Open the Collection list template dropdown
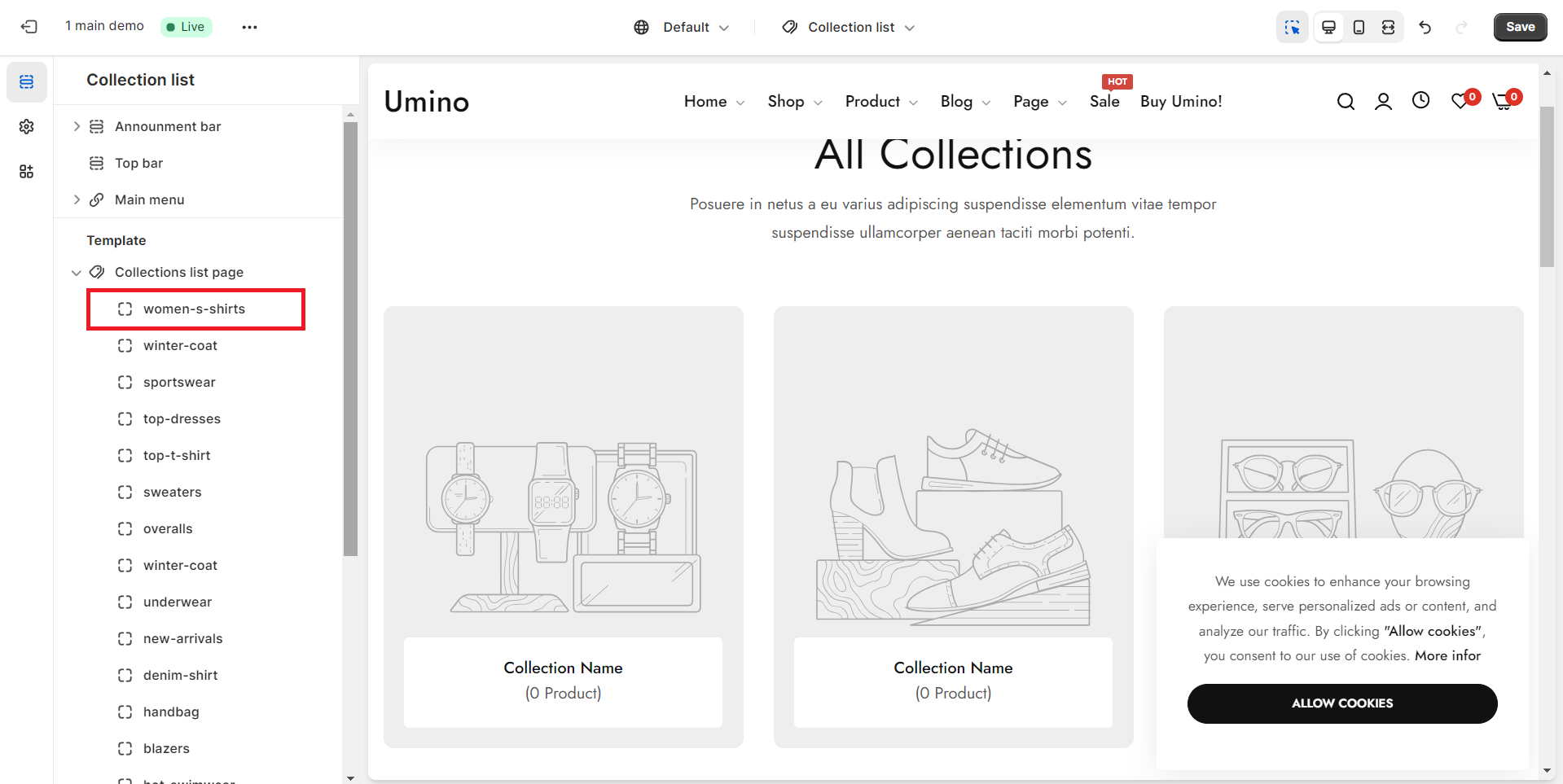This screenshot has width=1563, height=784. 849,27
